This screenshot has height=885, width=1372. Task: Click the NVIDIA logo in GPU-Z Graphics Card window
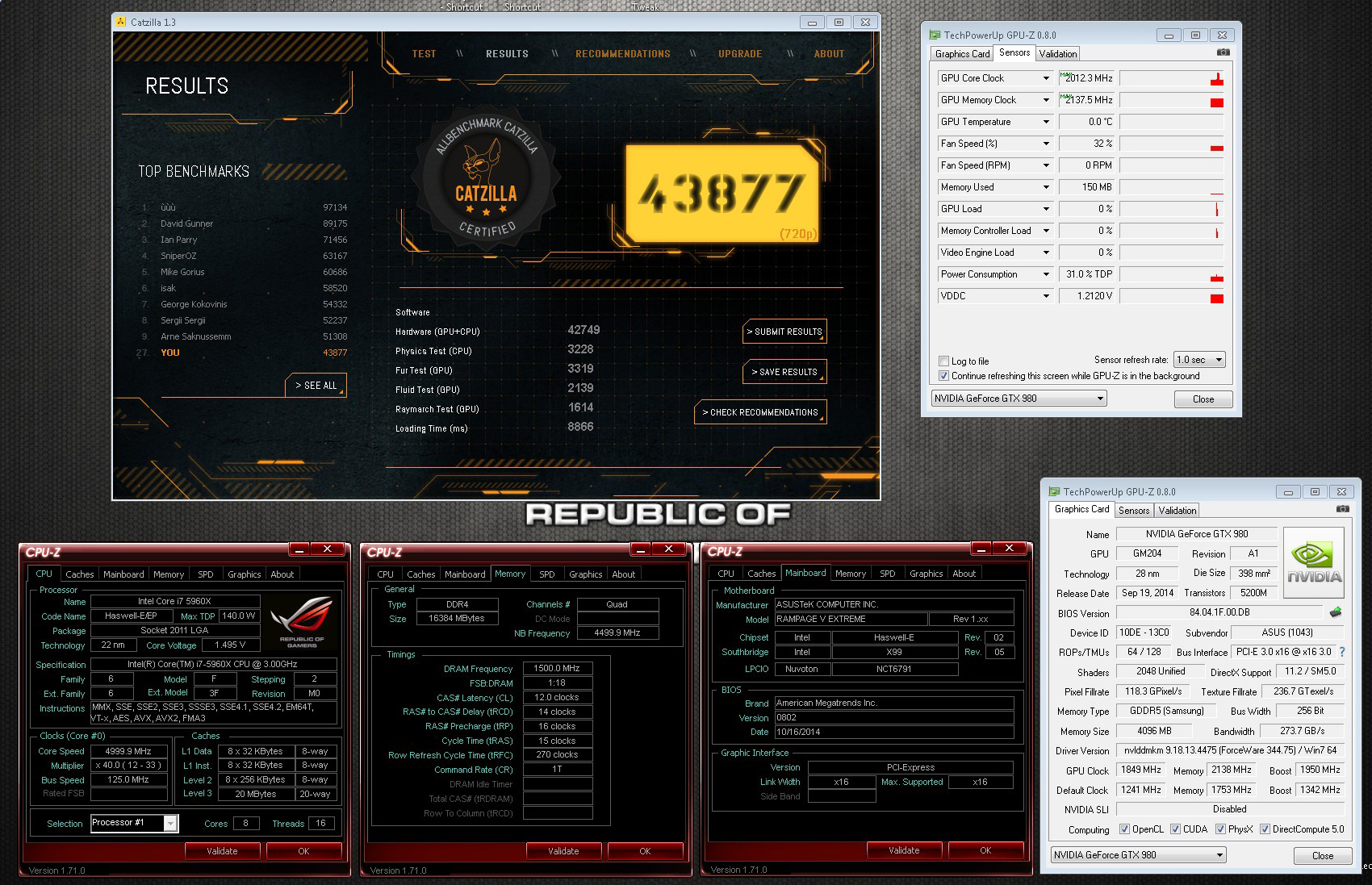point(1314,562)
